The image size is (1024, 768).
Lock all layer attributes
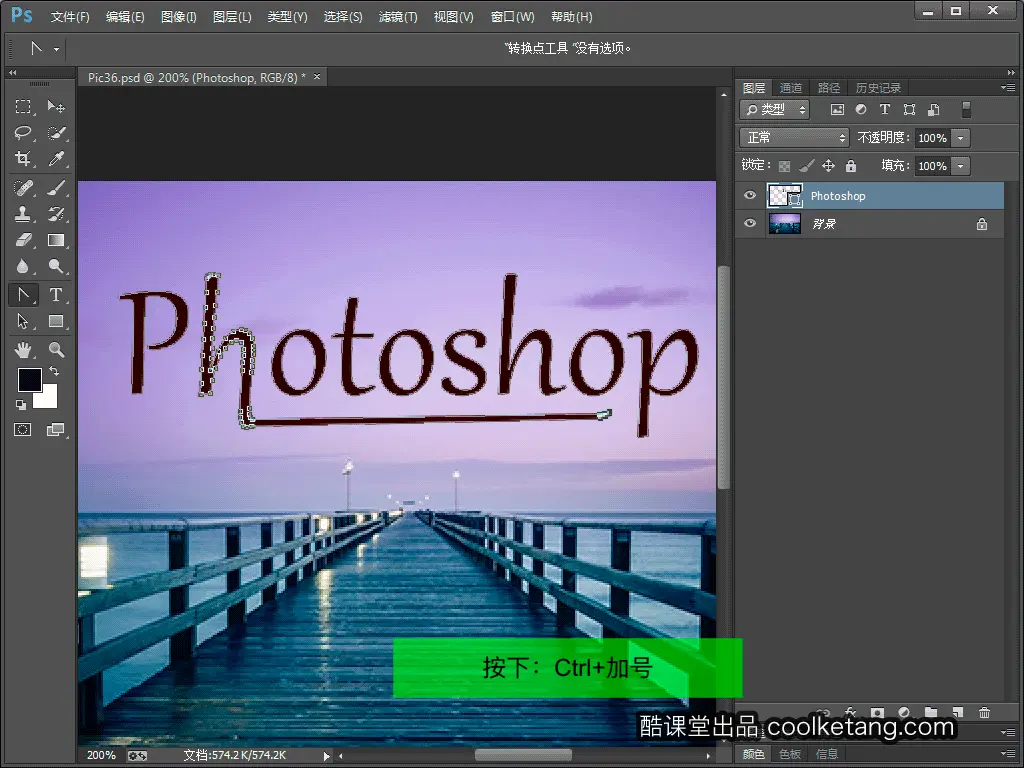850,166
